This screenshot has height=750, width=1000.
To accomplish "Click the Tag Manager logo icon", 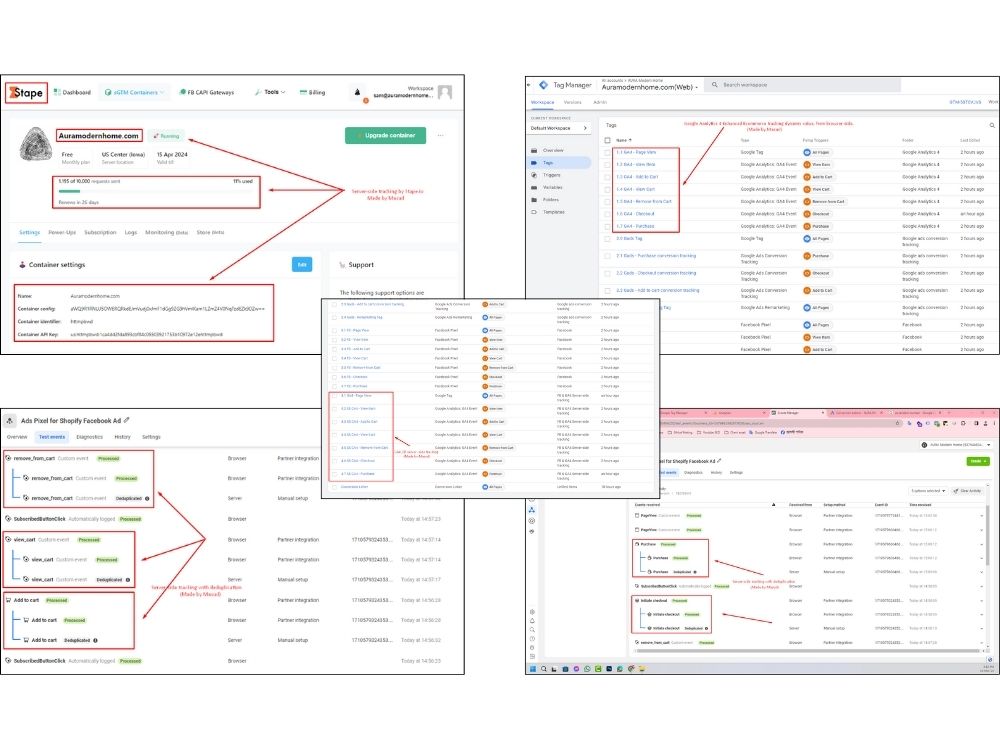I will click(x=543, y=85).
